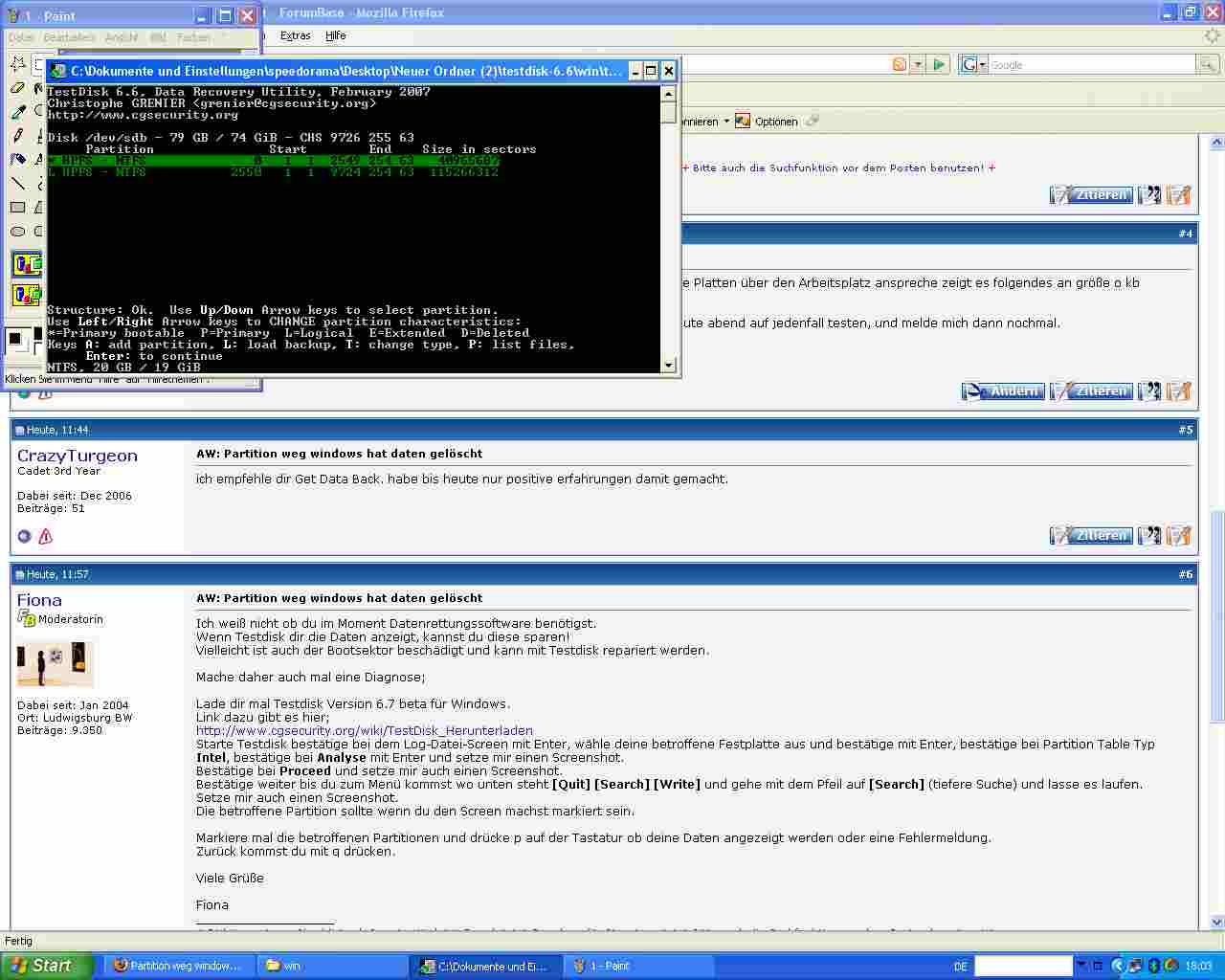Open the Farben menu in Paint
Viewport: 1225px width, 980px height.
point(193,37)
